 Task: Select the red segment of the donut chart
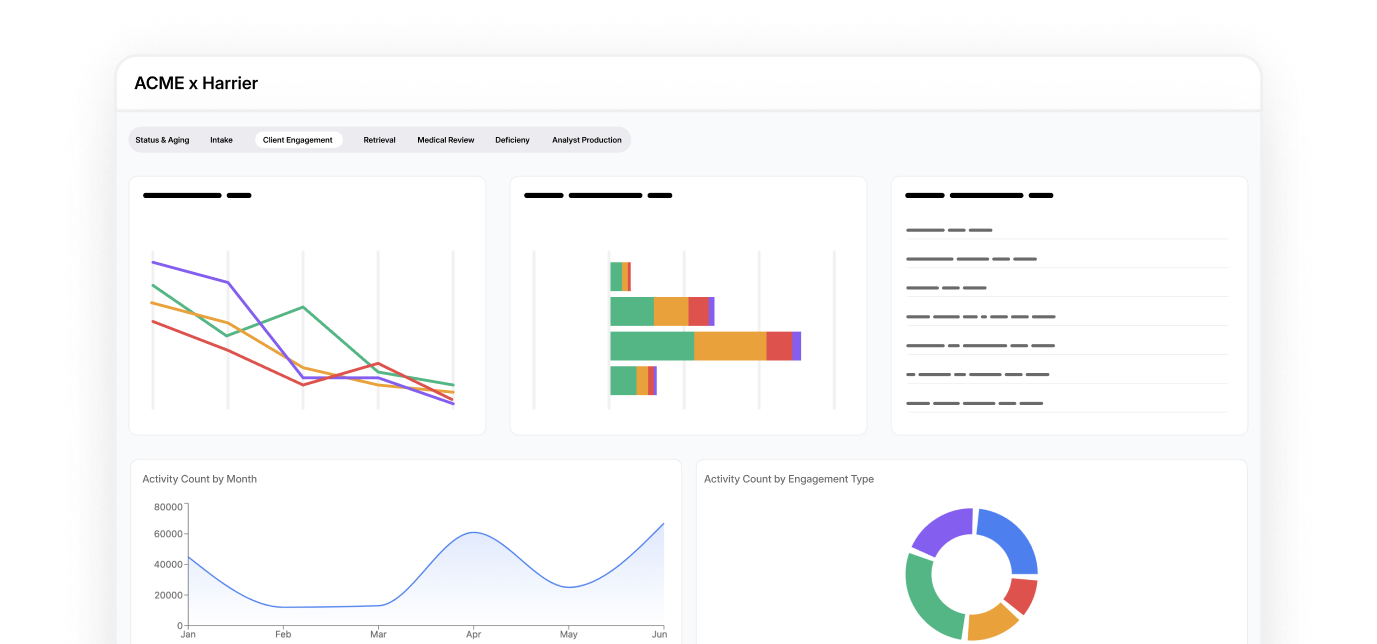click(1023, 596)
